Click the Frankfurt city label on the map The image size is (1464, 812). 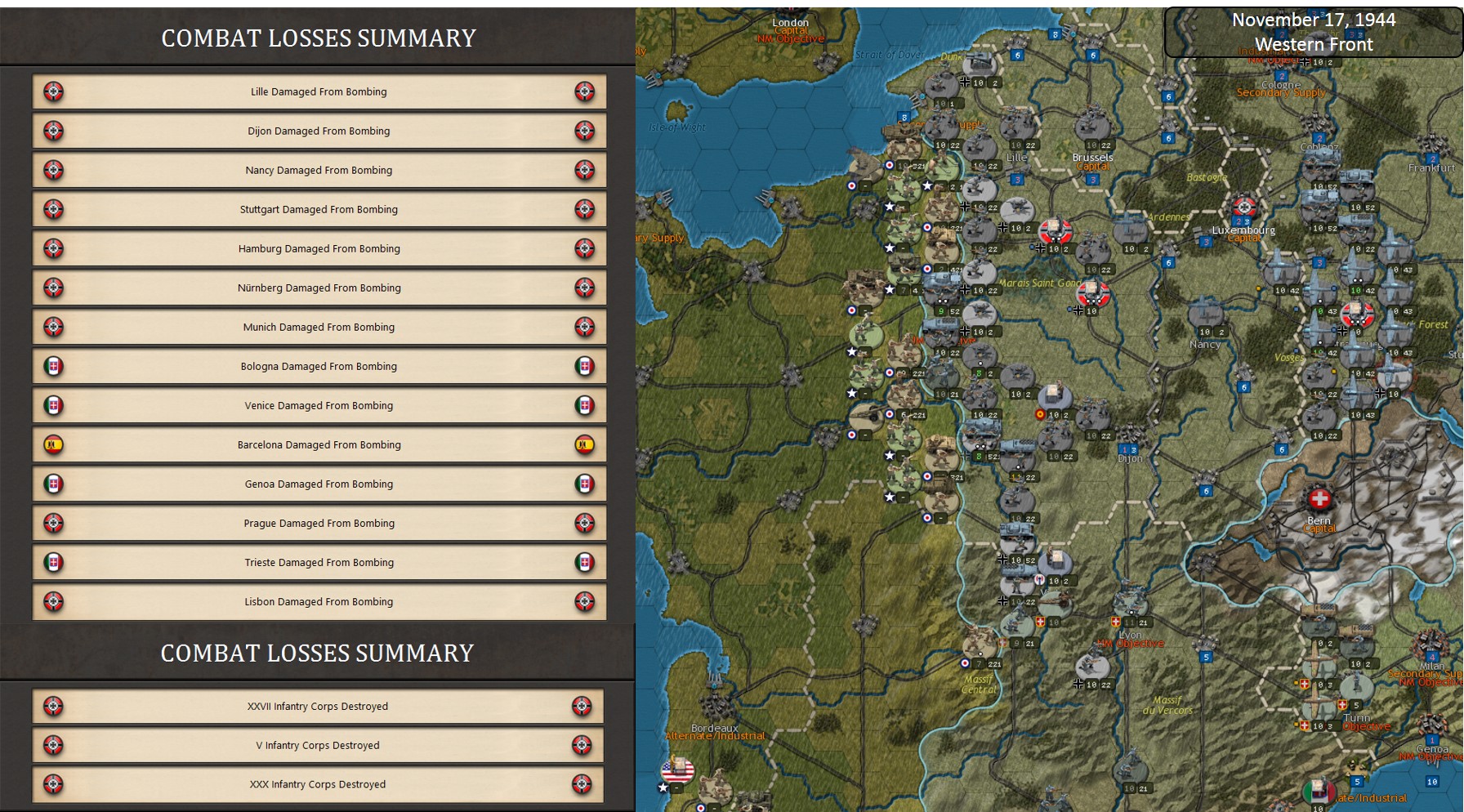pyautogui.click(x=1431, y=167)
